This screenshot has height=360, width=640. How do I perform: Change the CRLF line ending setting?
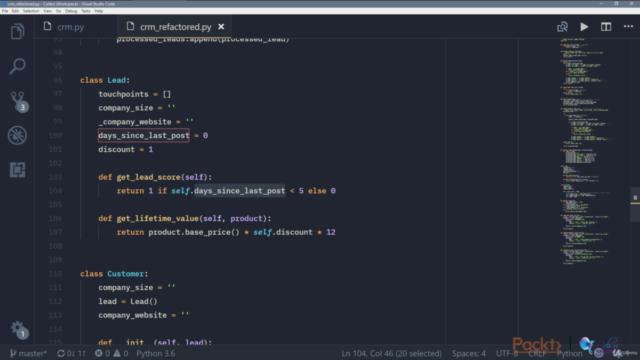click(537, 353)
